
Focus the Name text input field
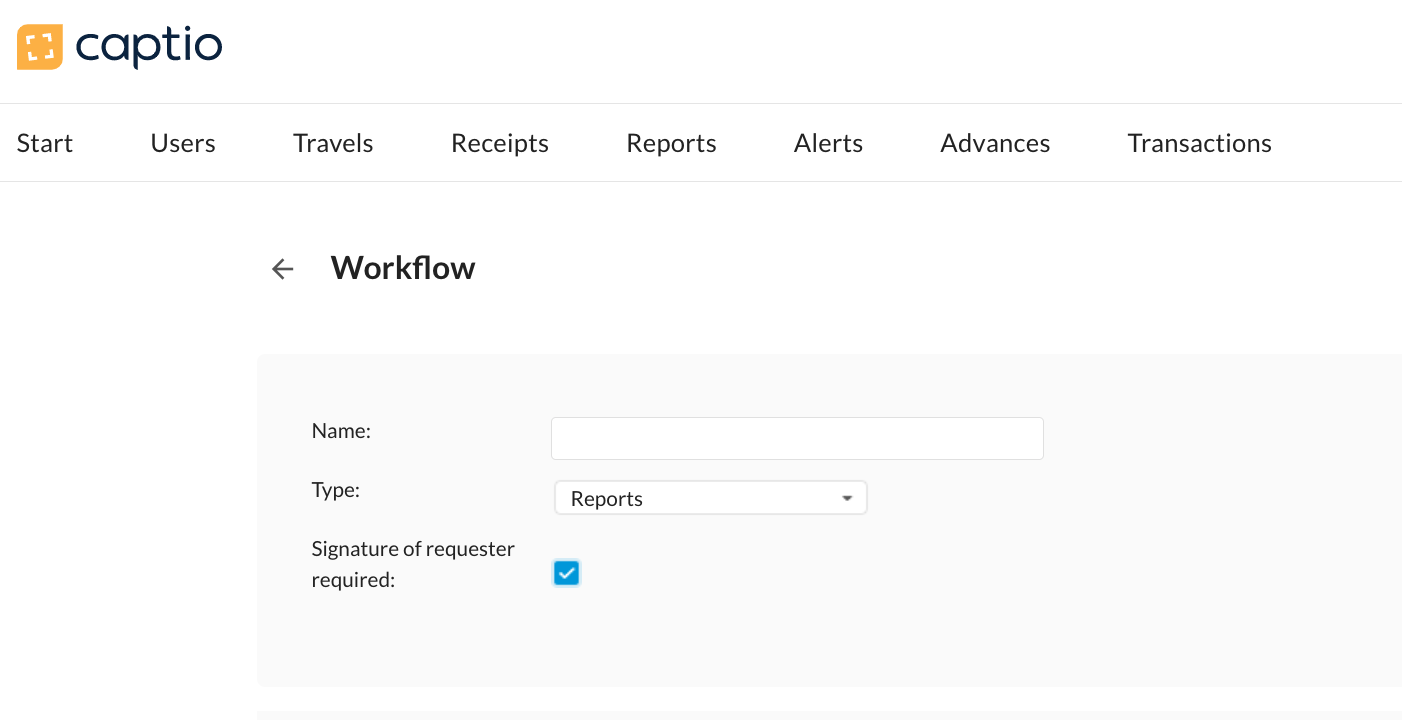click(x=797, y=439)
